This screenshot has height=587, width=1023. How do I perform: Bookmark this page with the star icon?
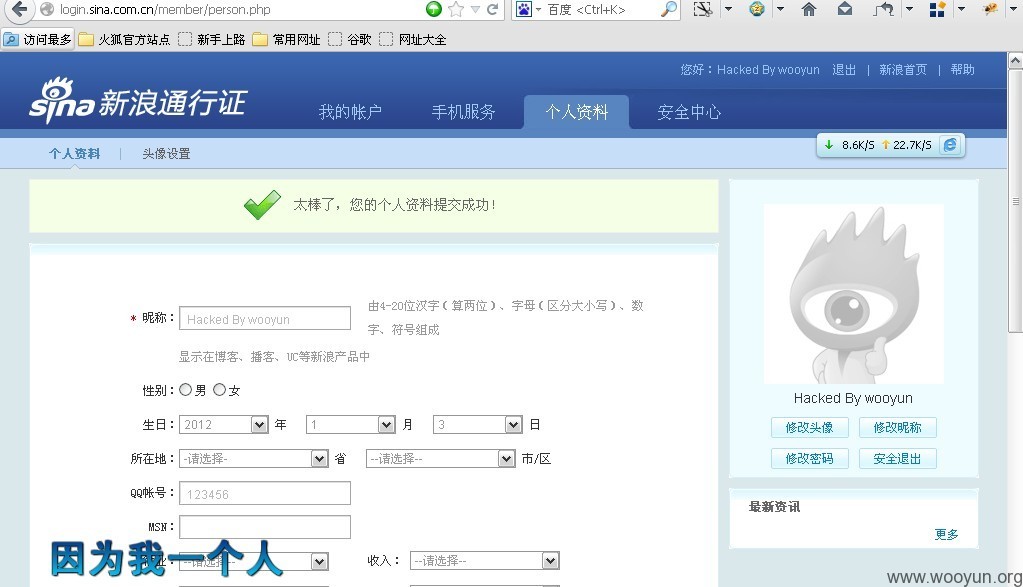pos(456,9)
